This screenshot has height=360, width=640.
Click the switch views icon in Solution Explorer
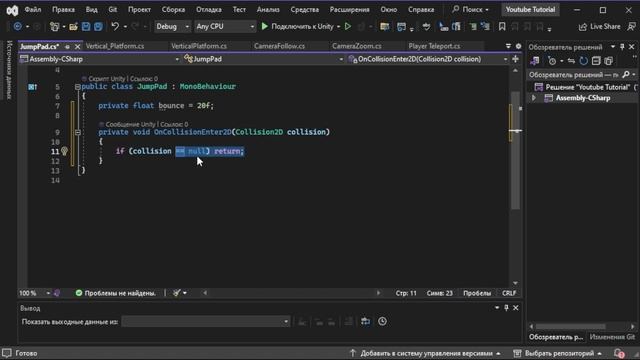pos(534,61)
